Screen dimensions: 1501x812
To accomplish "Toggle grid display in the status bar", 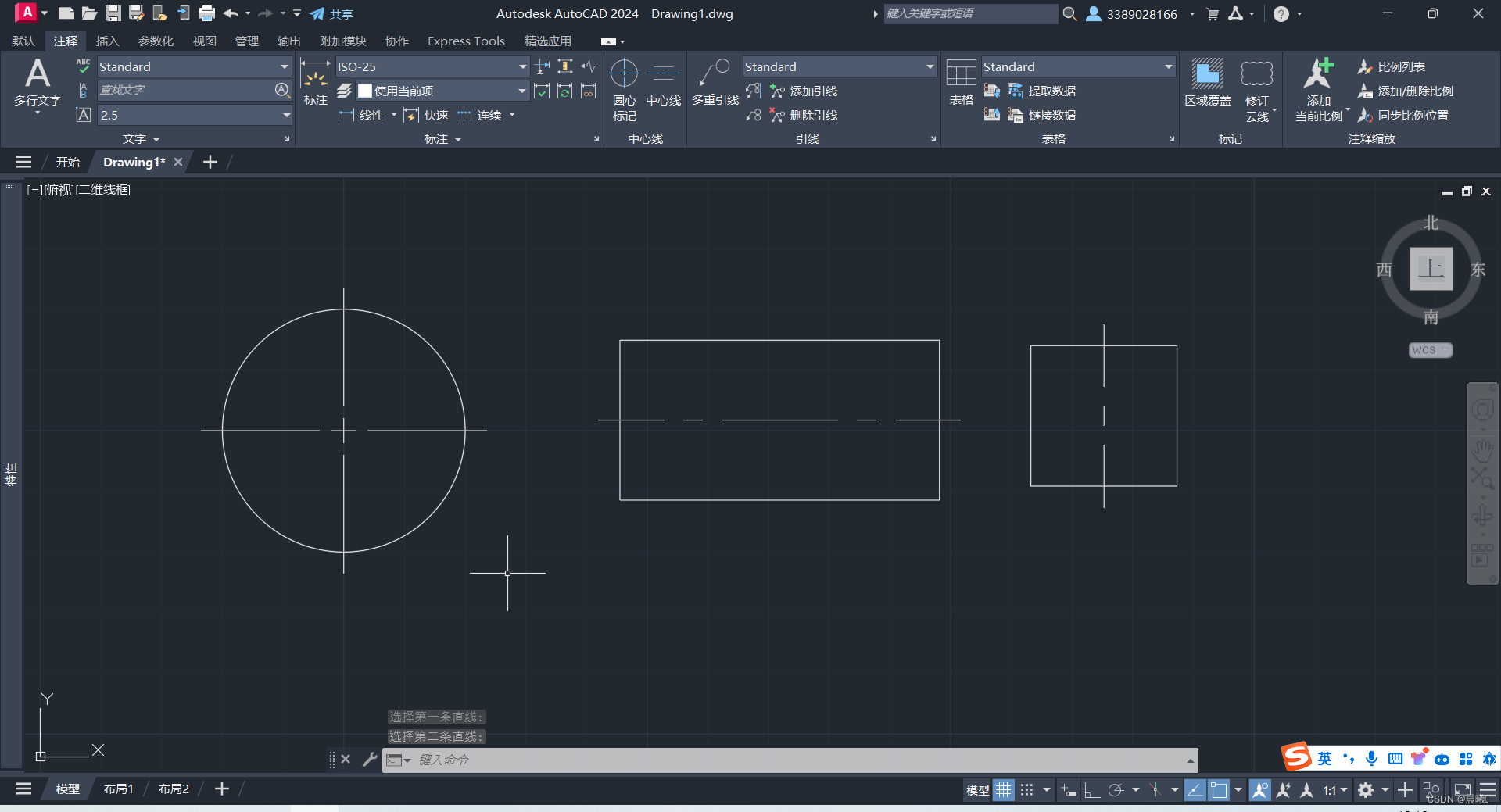I will coord(1003,790).
